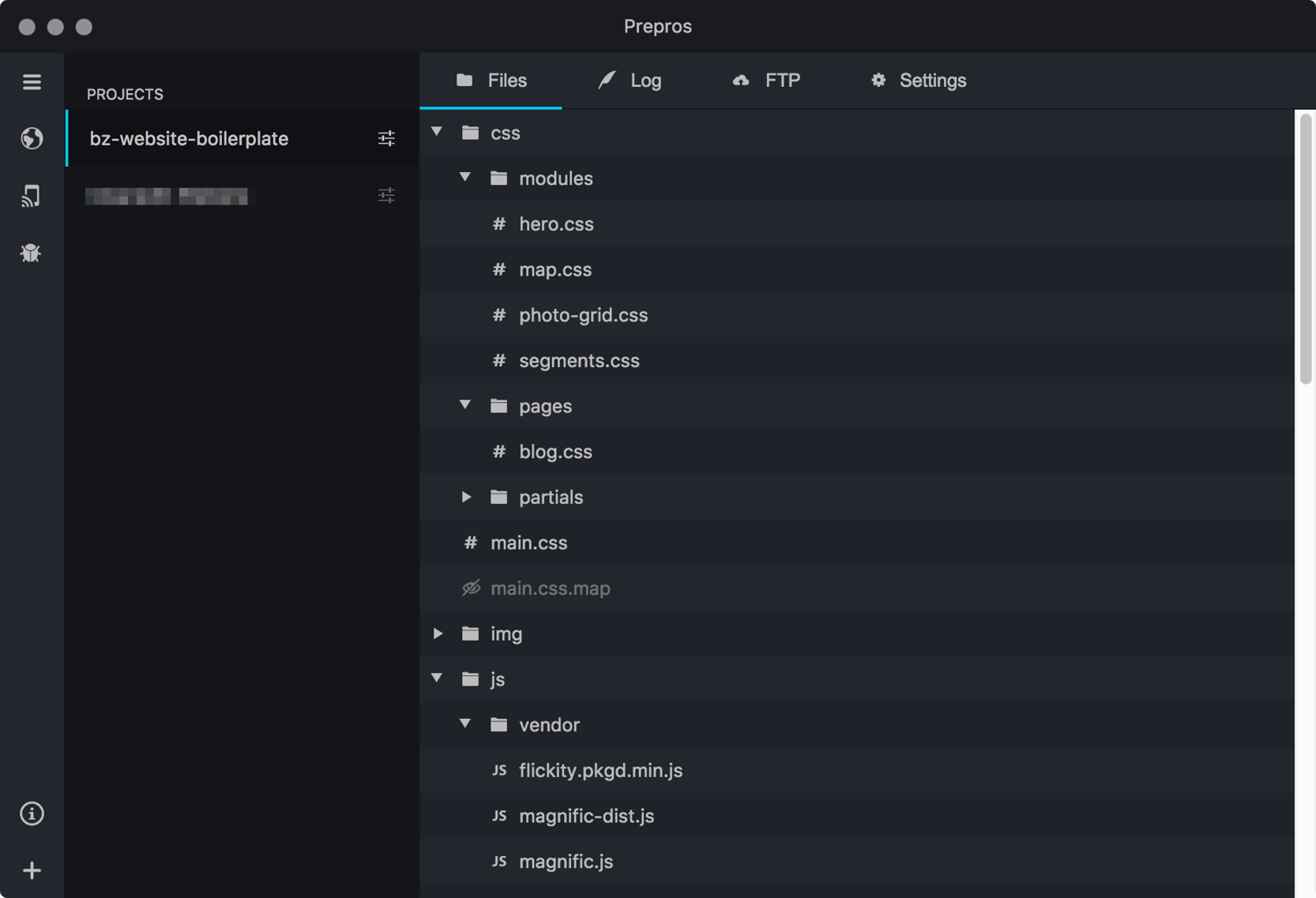
Task: Toggle the hidden eye icon for main.css.map
Action: [x=471, y=588]
